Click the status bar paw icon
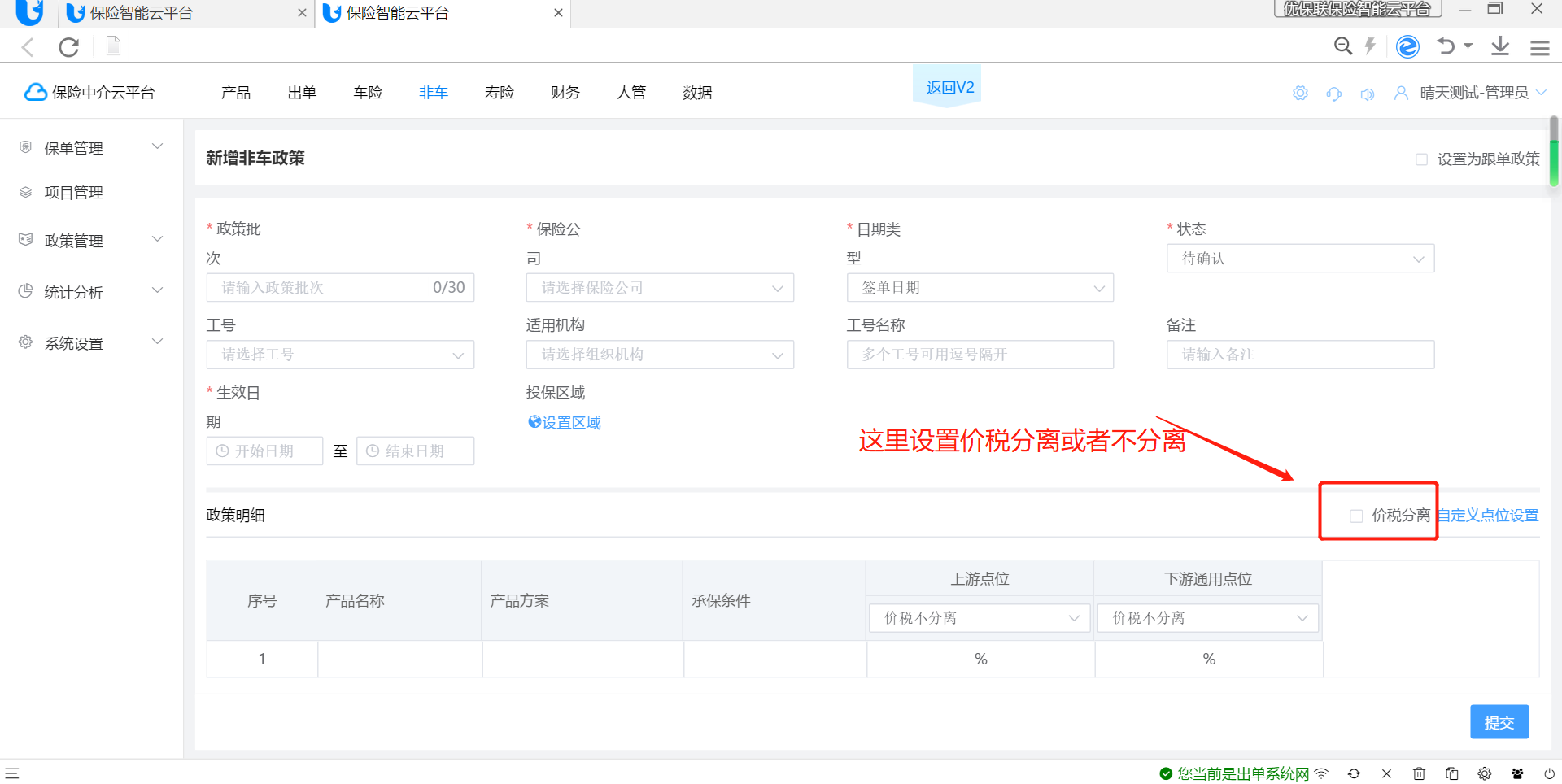 point(1517,773)
